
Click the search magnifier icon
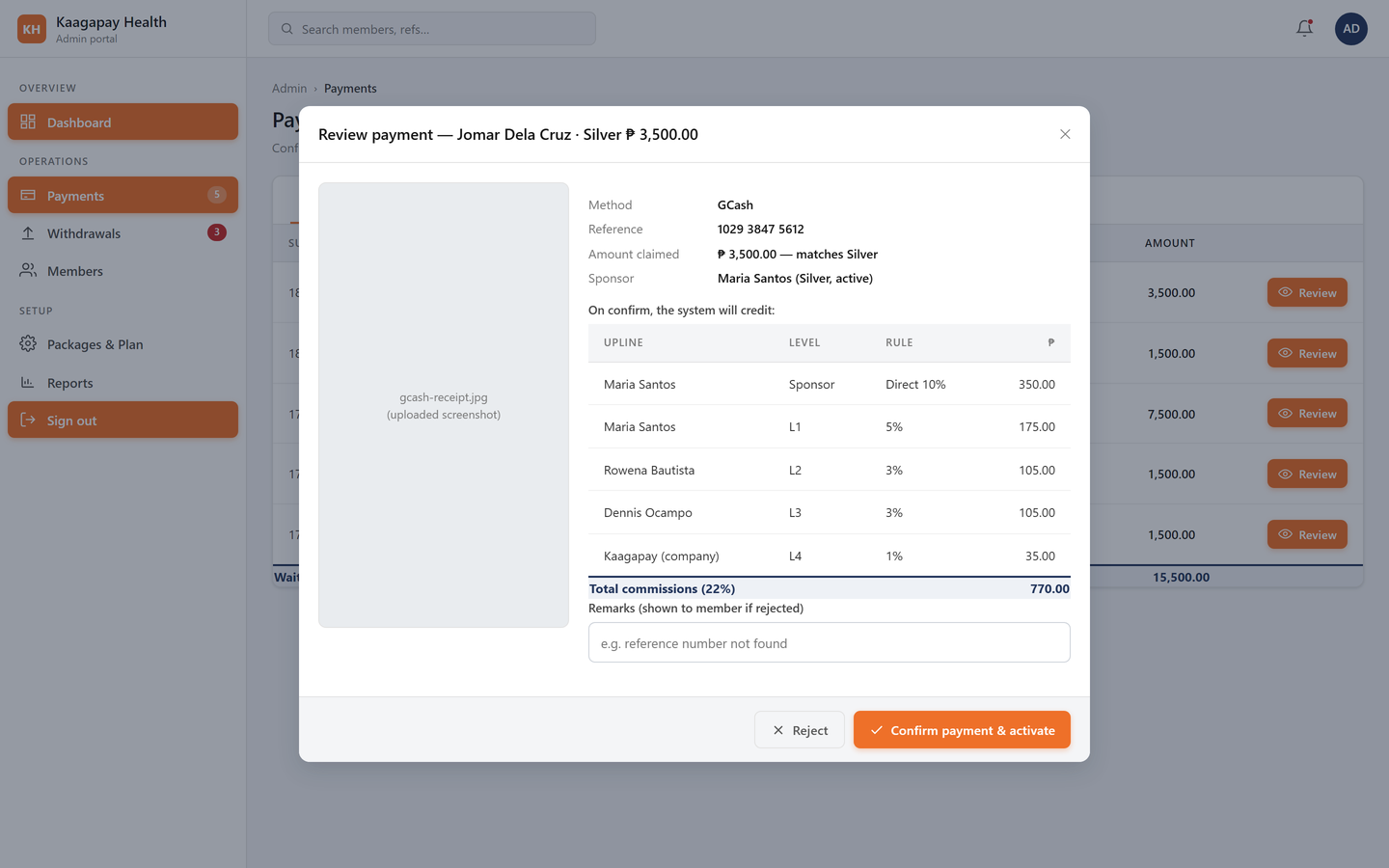click(286, 29)
